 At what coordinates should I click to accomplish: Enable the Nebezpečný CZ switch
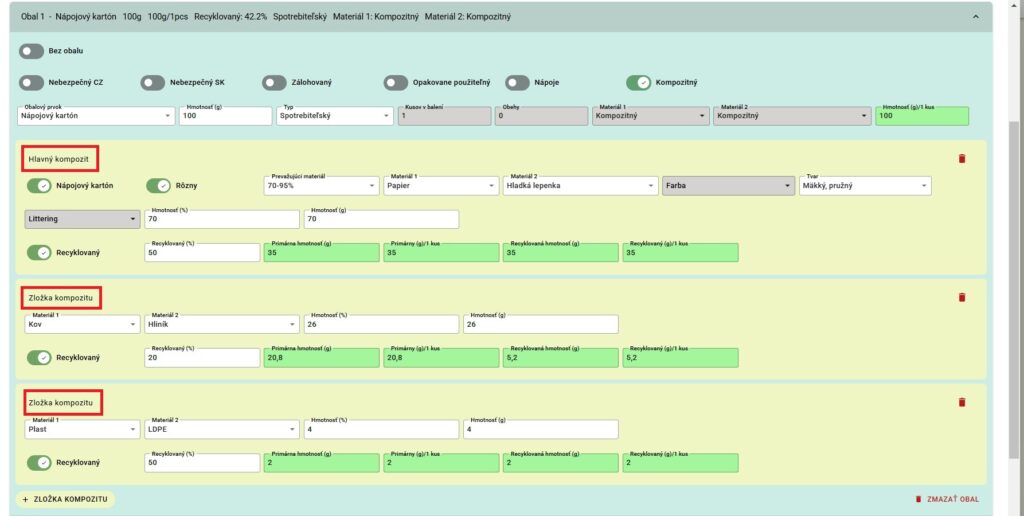click(32, 83)
